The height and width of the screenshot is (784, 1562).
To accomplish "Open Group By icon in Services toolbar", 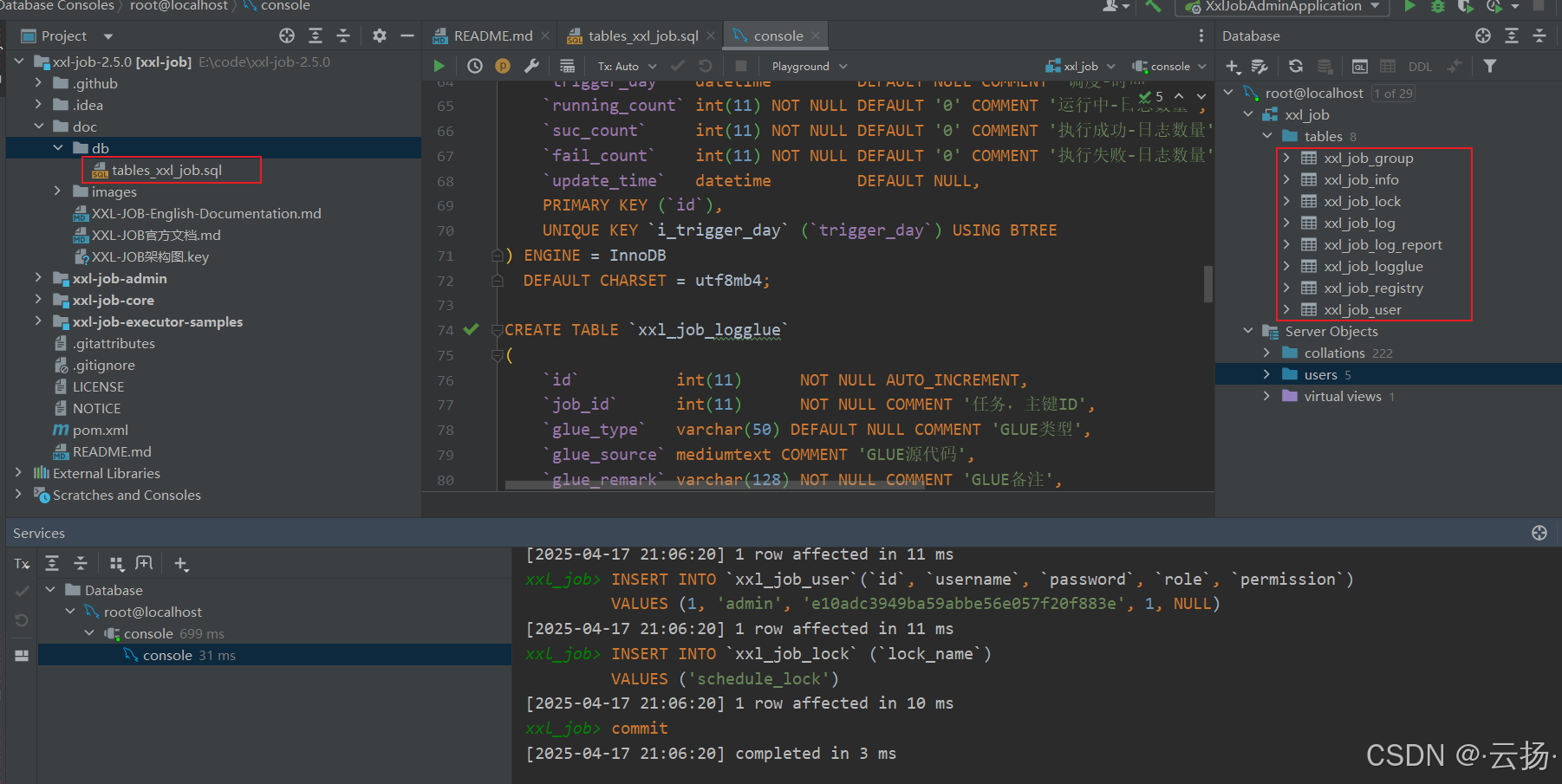I will click(116, 564).
